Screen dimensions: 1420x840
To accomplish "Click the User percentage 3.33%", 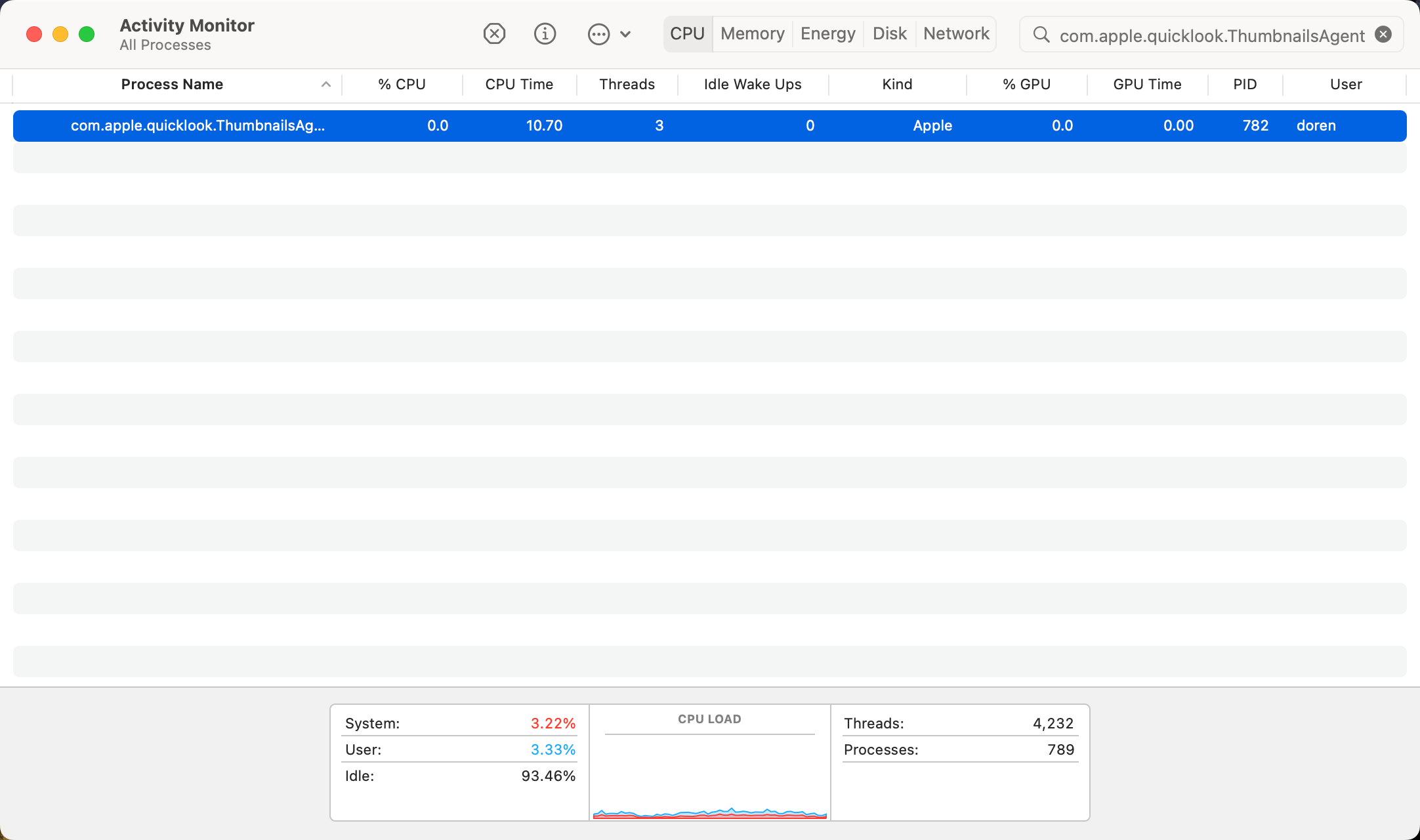I will [x=553, y=749].
